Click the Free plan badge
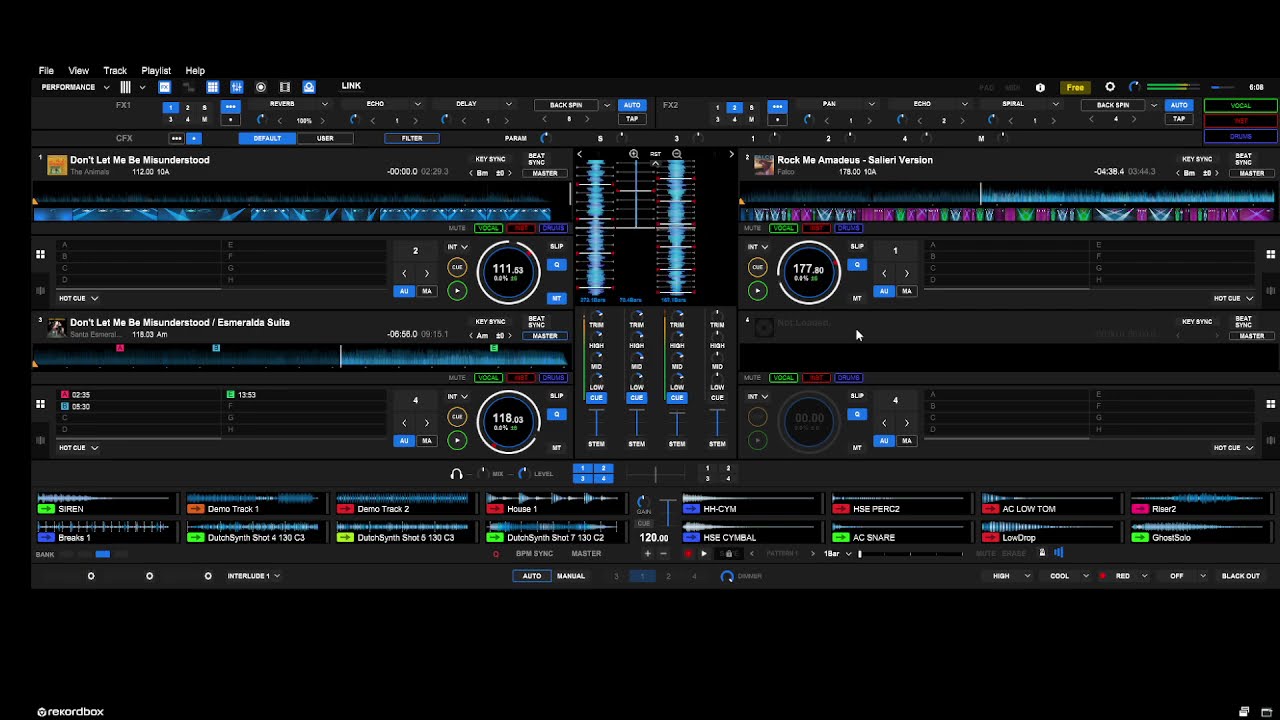1280x720 pixels. pos(1075,87)
